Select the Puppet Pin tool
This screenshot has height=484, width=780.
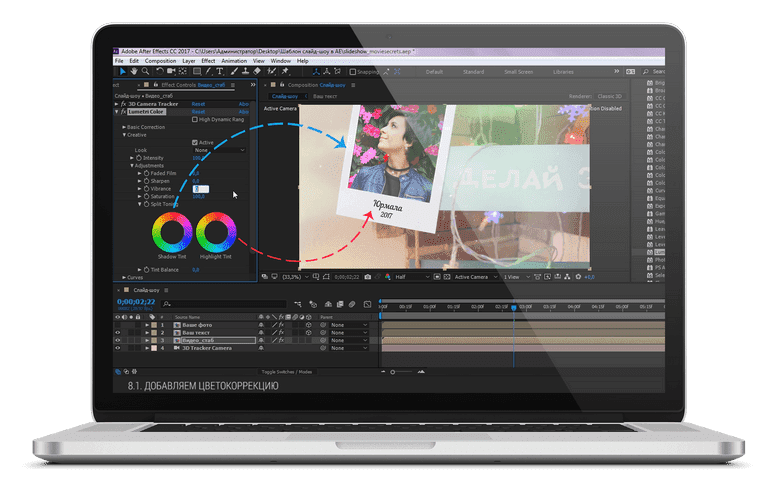286,72
